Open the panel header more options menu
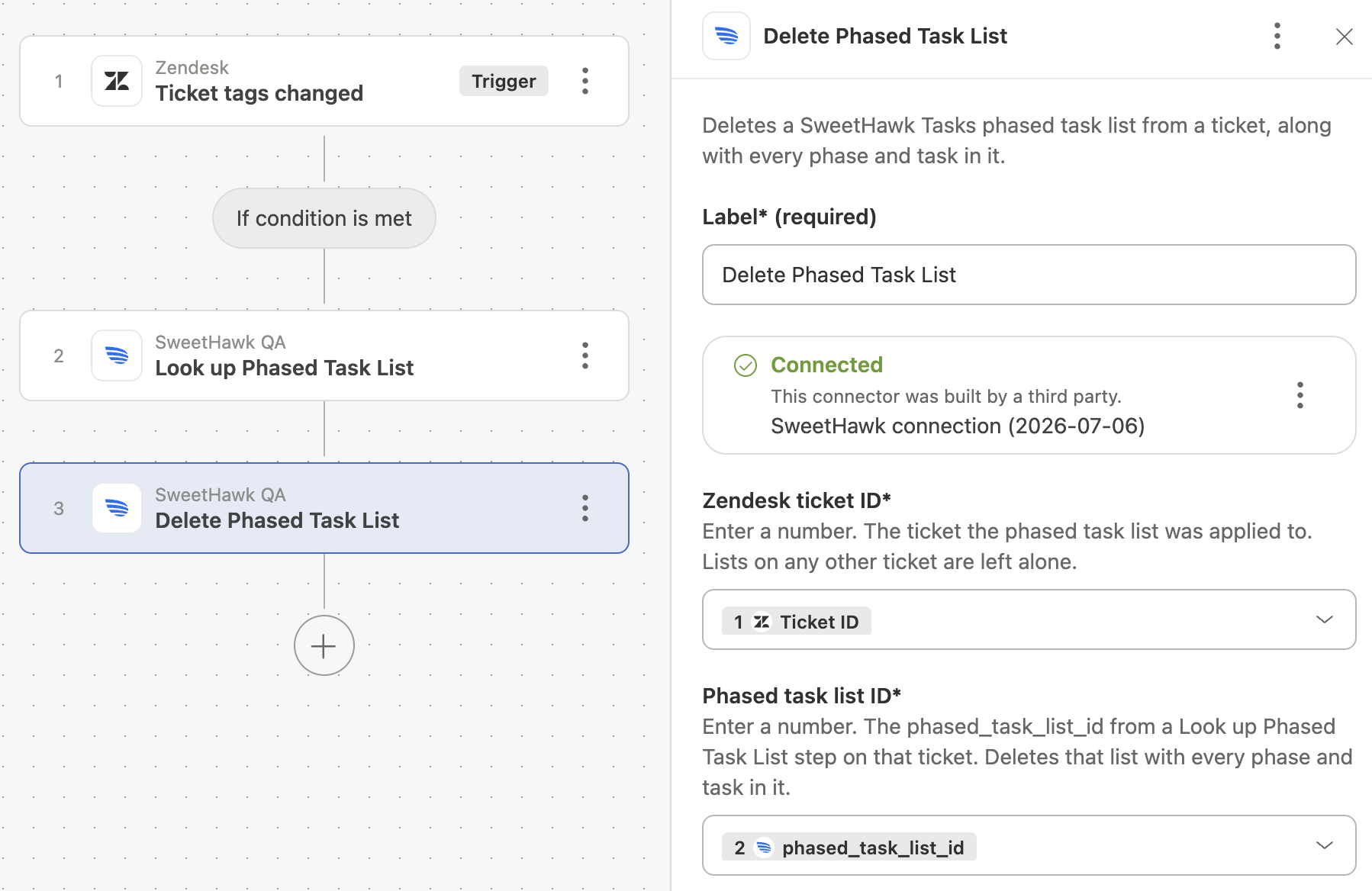The image size is (1372, 891). click(1277, 36)
